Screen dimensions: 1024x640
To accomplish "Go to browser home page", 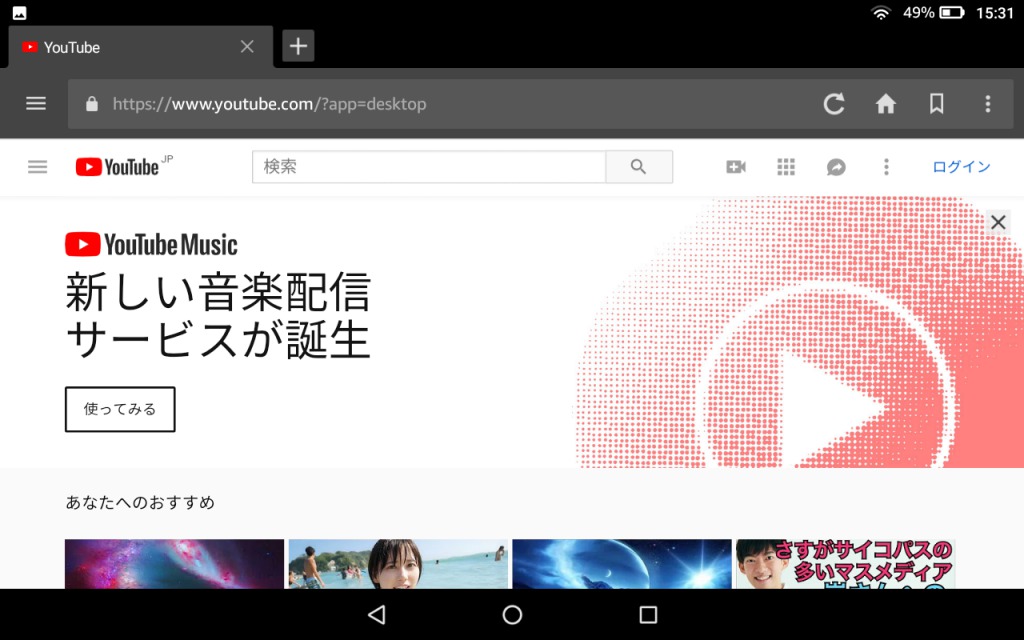I will coord(886,103).
